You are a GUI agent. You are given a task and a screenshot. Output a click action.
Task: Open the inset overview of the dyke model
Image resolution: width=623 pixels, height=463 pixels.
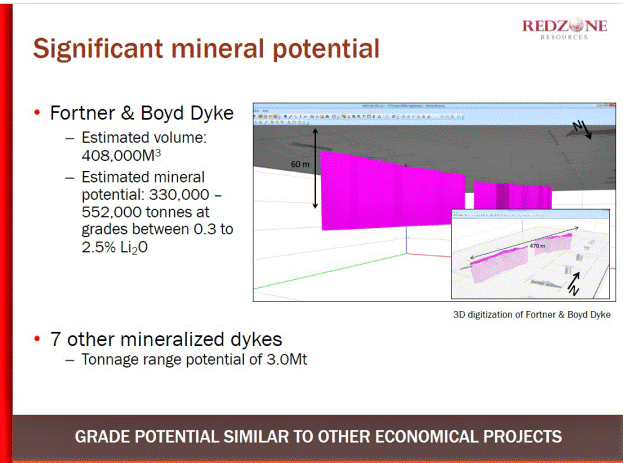pyautogui.click(x=530, y=254)
